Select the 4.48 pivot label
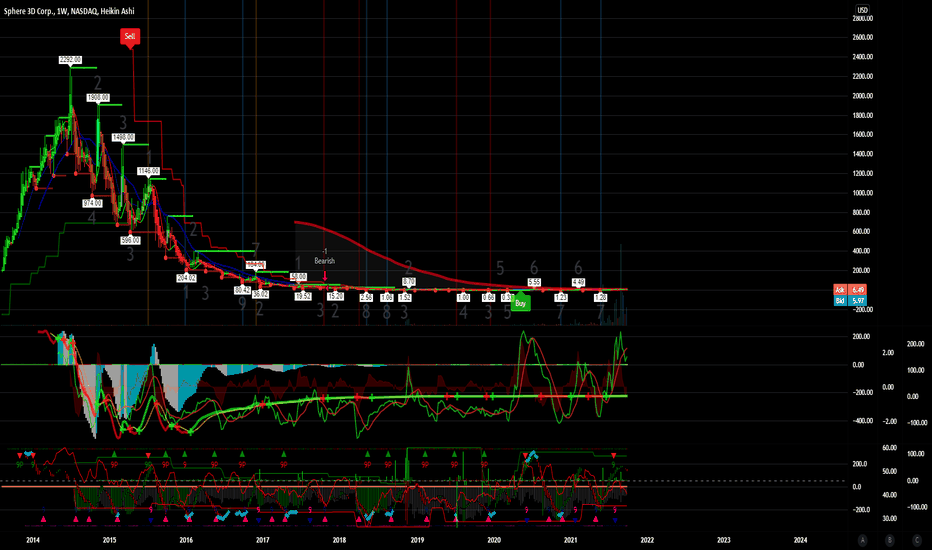Image resolution: width=932 pixels, height=550 pixels. 578,282
